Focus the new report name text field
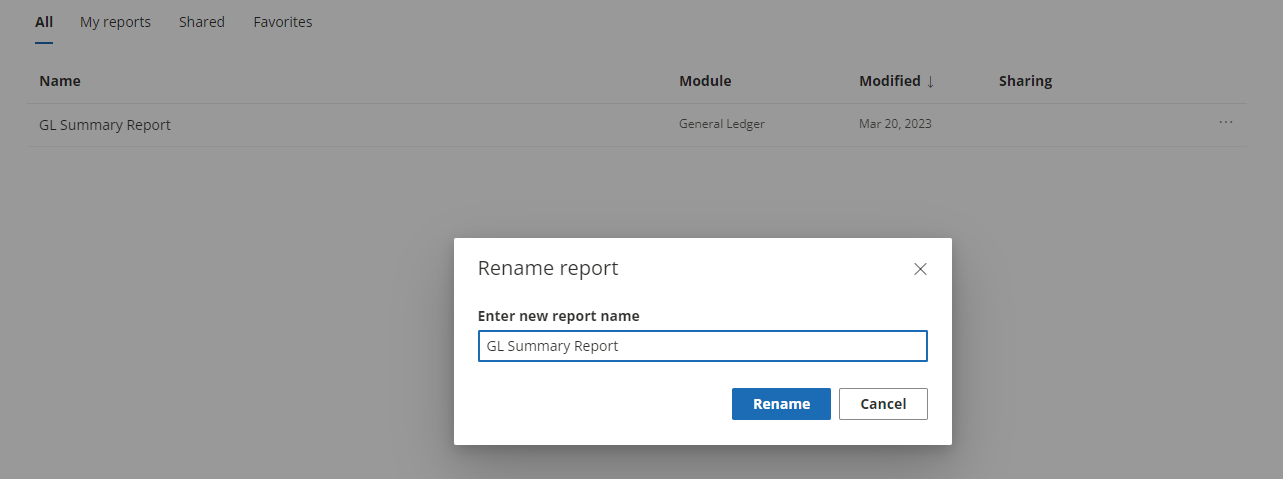 click(x=702, y=346)
